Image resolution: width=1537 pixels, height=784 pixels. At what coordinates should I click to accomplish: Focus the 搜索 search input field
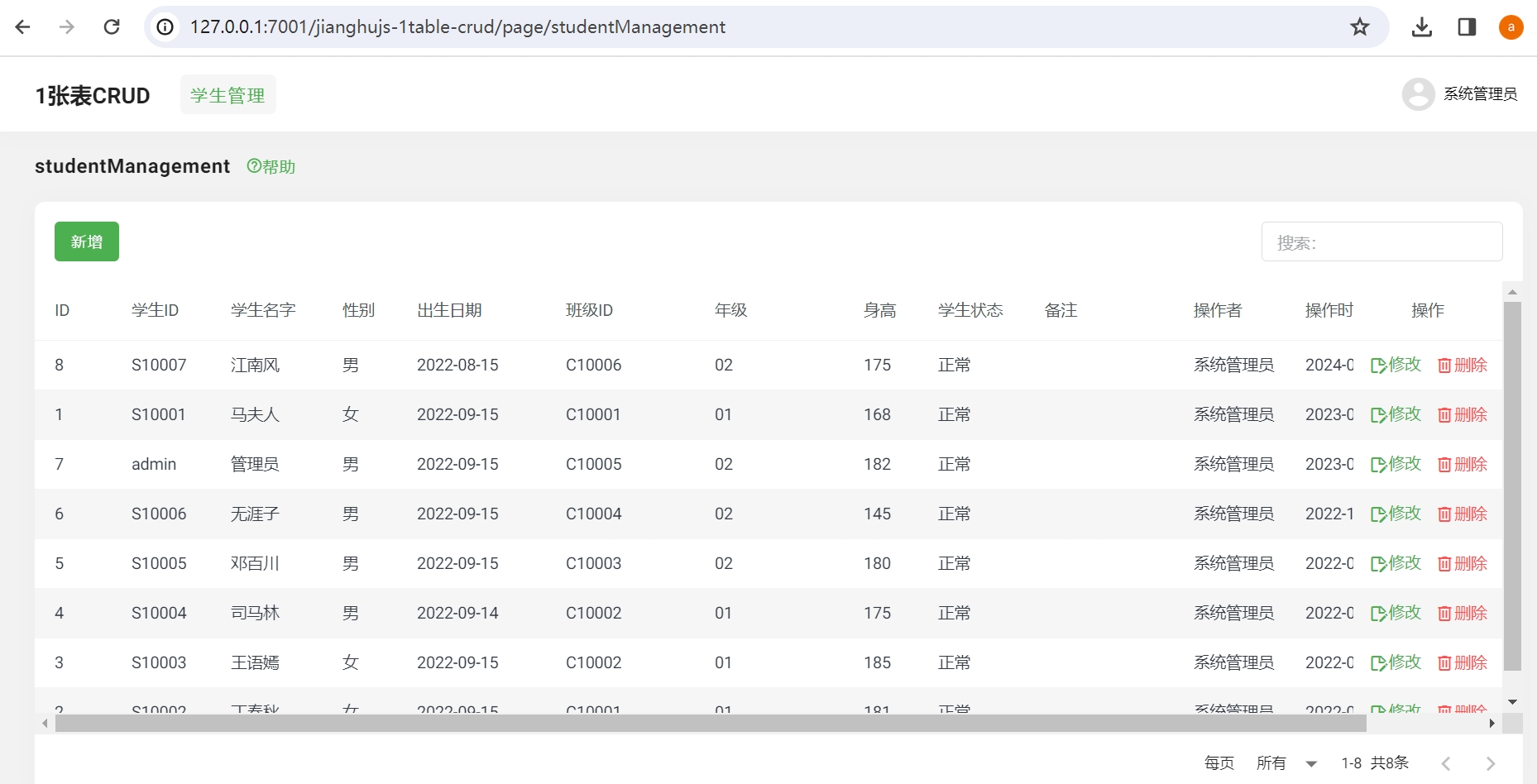point(1381,242)
